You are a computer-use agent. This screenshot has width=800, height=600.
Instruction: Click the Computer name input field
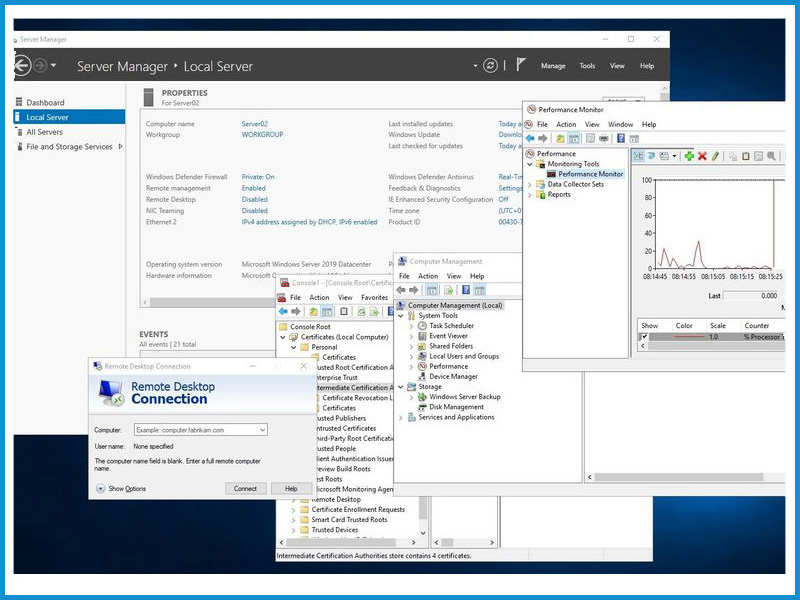point(201,430)
